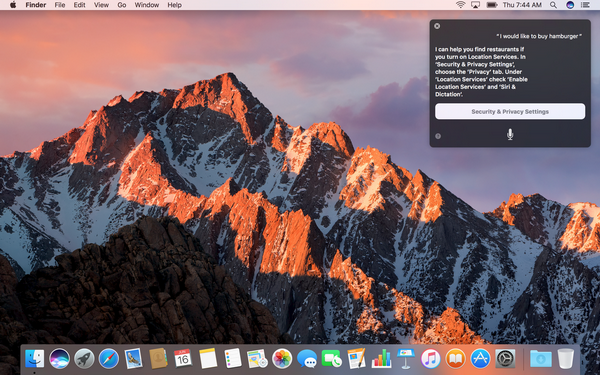600x375 pixels.
Task: Open Messages app from the Dock
Action: click(x=307, y=359)
